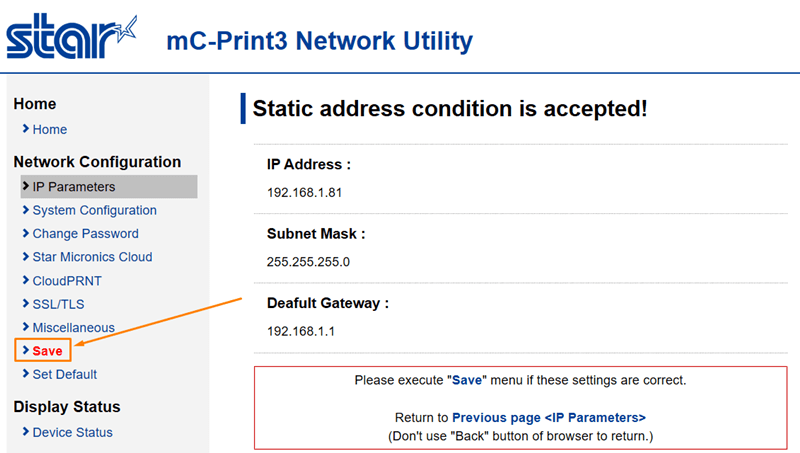Click the chevron icon beside Star Micronics Cloud
This screenshot has width=800, height=453.
25,257
